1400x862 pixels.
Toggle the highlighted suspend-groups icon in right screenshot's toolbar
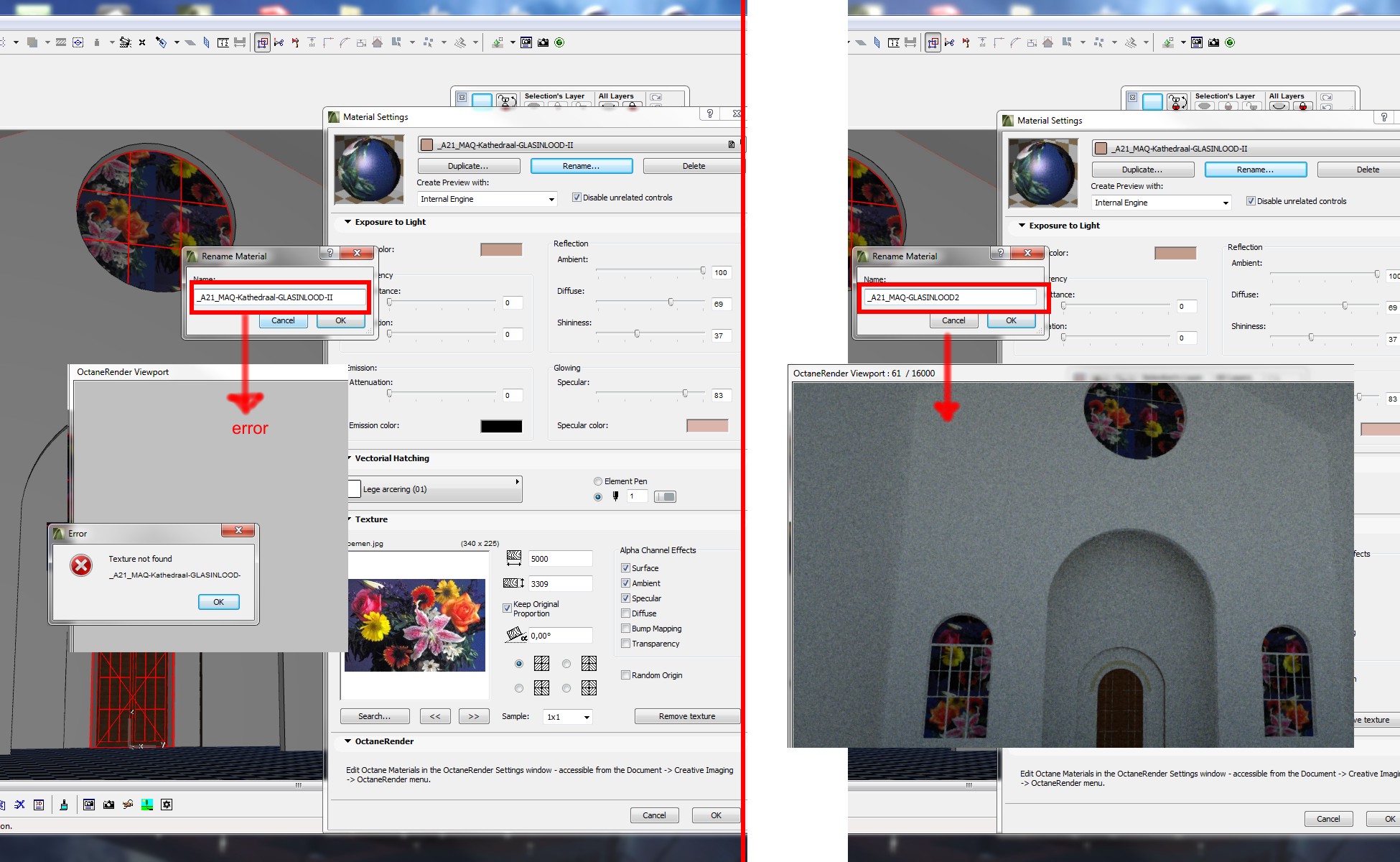[x=933, y=42]
